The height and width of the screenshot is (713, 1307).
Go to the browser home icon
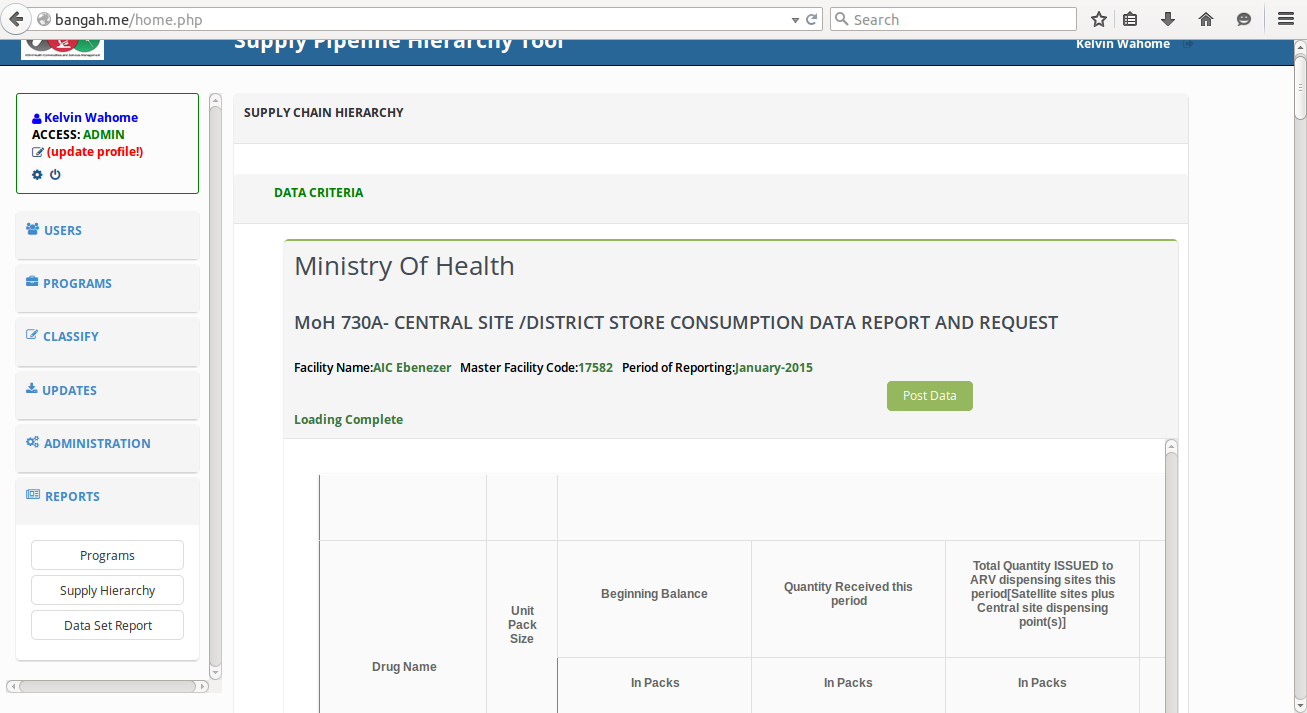(x=1206, y=19)
